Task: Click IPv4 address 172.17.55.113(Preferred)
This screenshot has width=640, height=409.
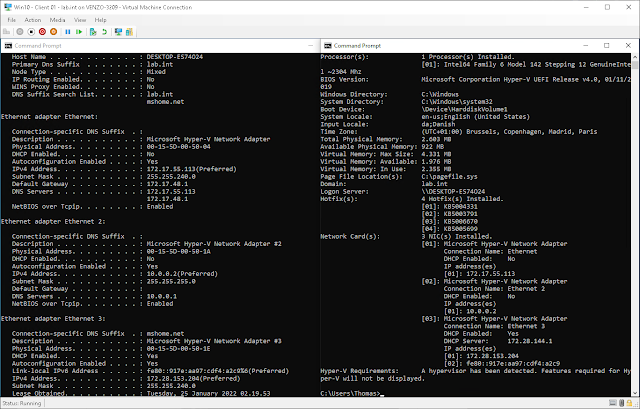Action: (191, 169)
